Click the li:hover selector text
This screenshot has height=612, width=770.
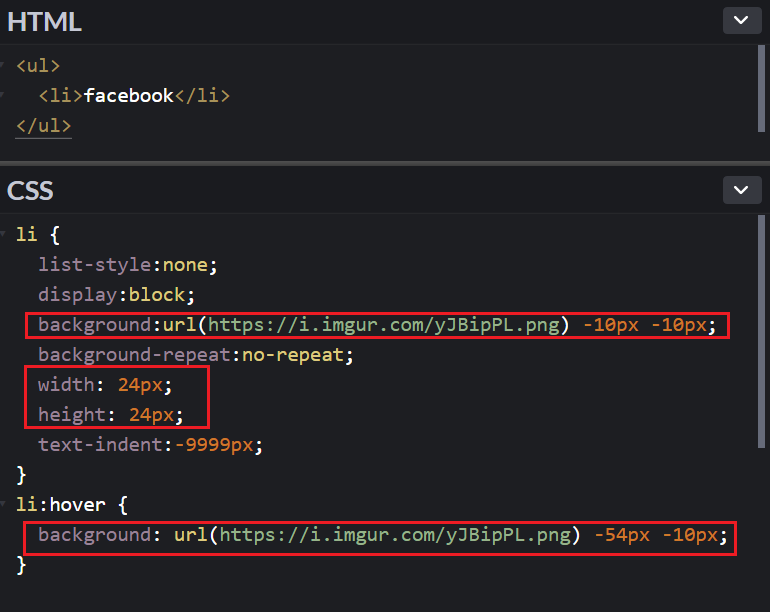click(x=61, y=505)
